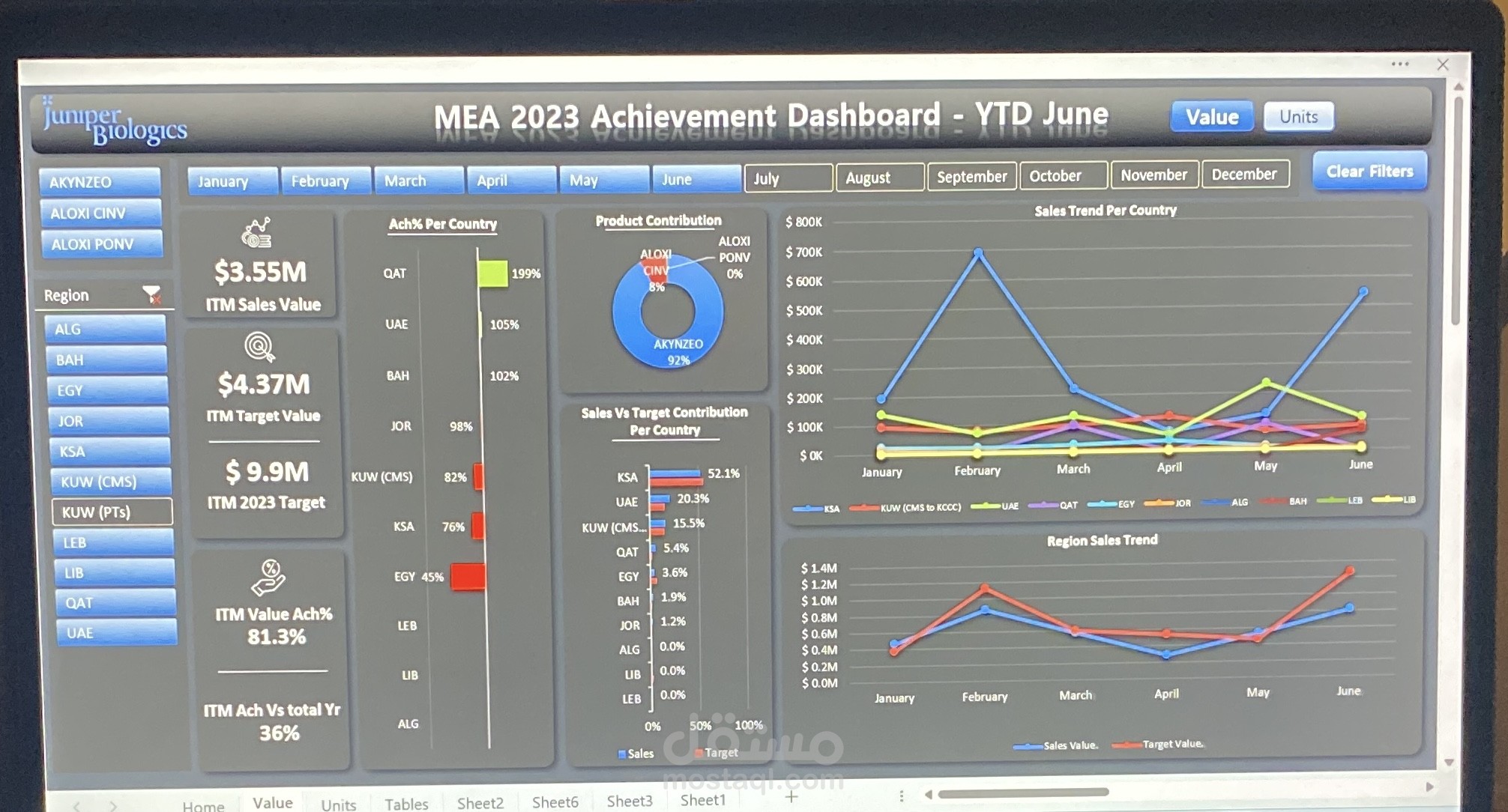Click the $3.55M sales value text
This screenshot has width=1508, height=812.
tap(260, 272)
